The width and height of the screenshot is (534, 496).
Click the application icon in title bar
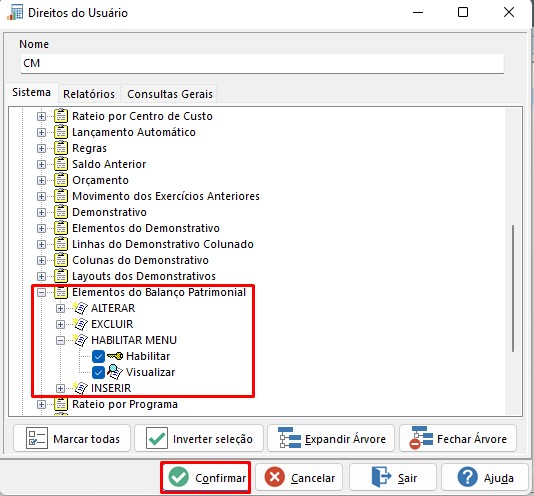pyautogui.click(x=15, y=13)
